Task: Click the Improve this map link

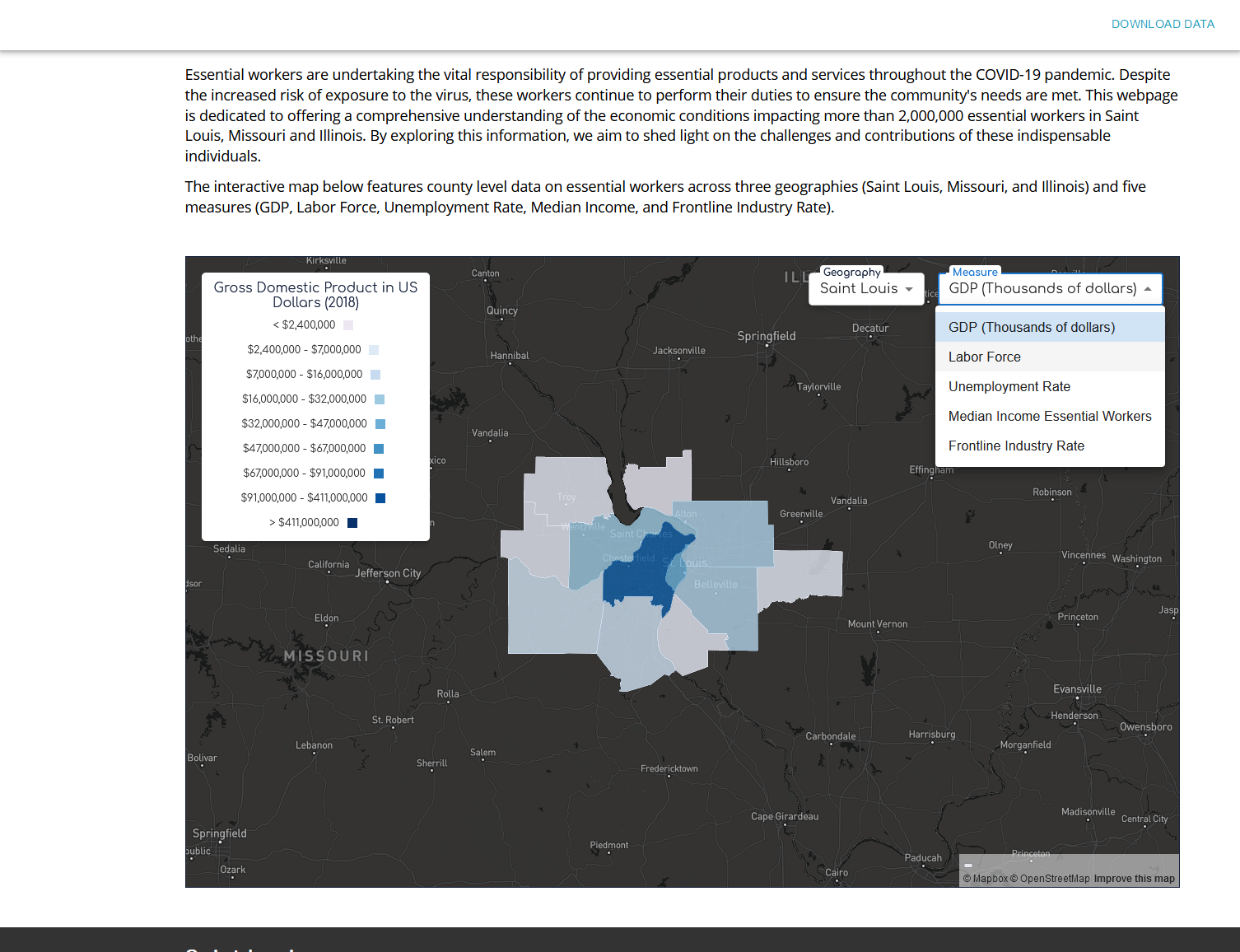Action: pyautogui.click(x=1134, y=879)
